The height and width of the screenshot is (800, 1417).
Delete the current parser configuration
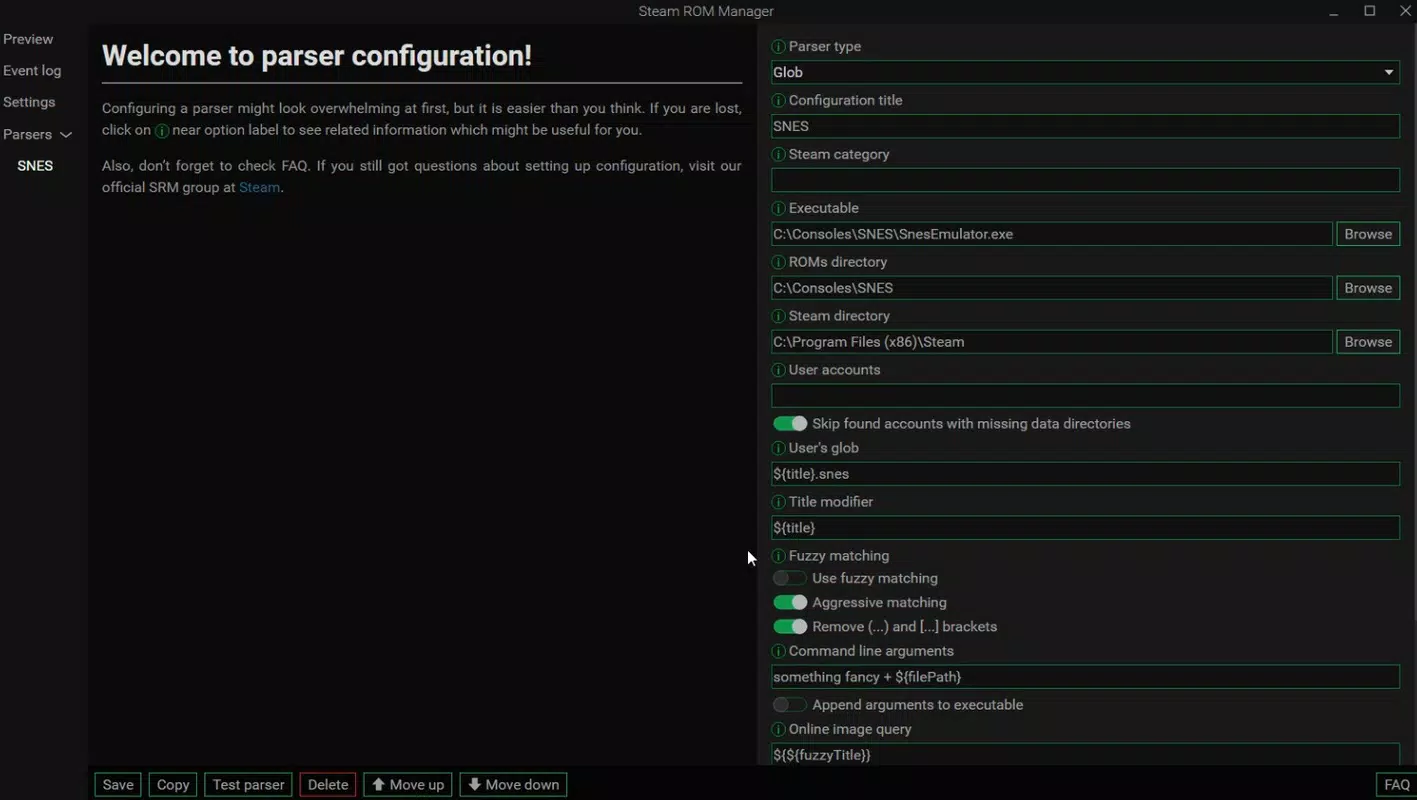[x=328, y=785]
